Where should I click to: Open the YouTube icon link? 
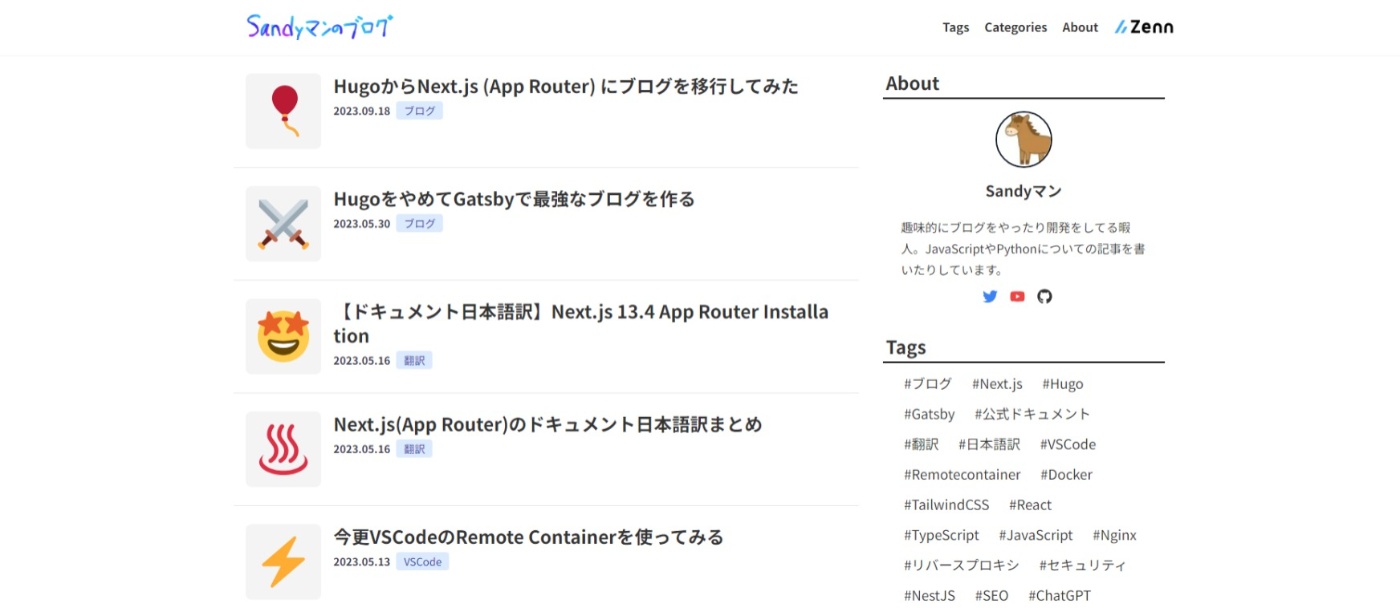pos(1017,296)
